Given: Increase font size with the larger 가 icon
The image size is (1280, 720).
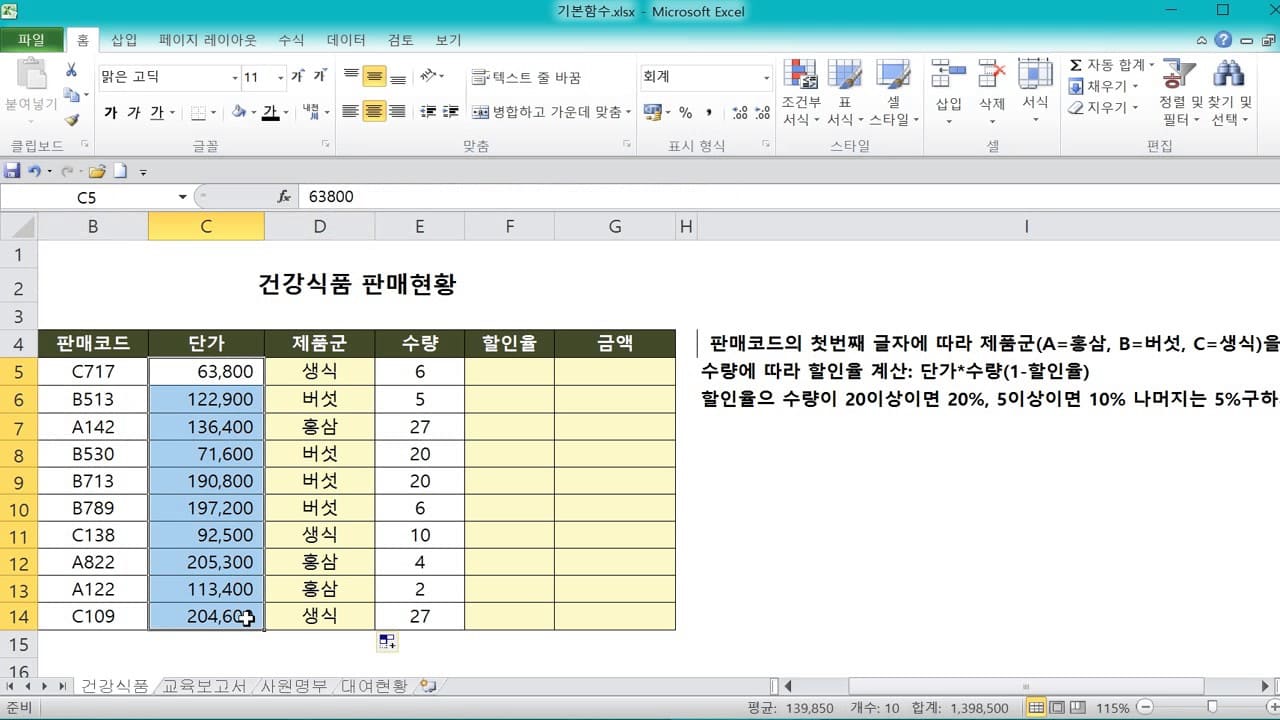Looking at the screenshot, I should pos(298,77).
